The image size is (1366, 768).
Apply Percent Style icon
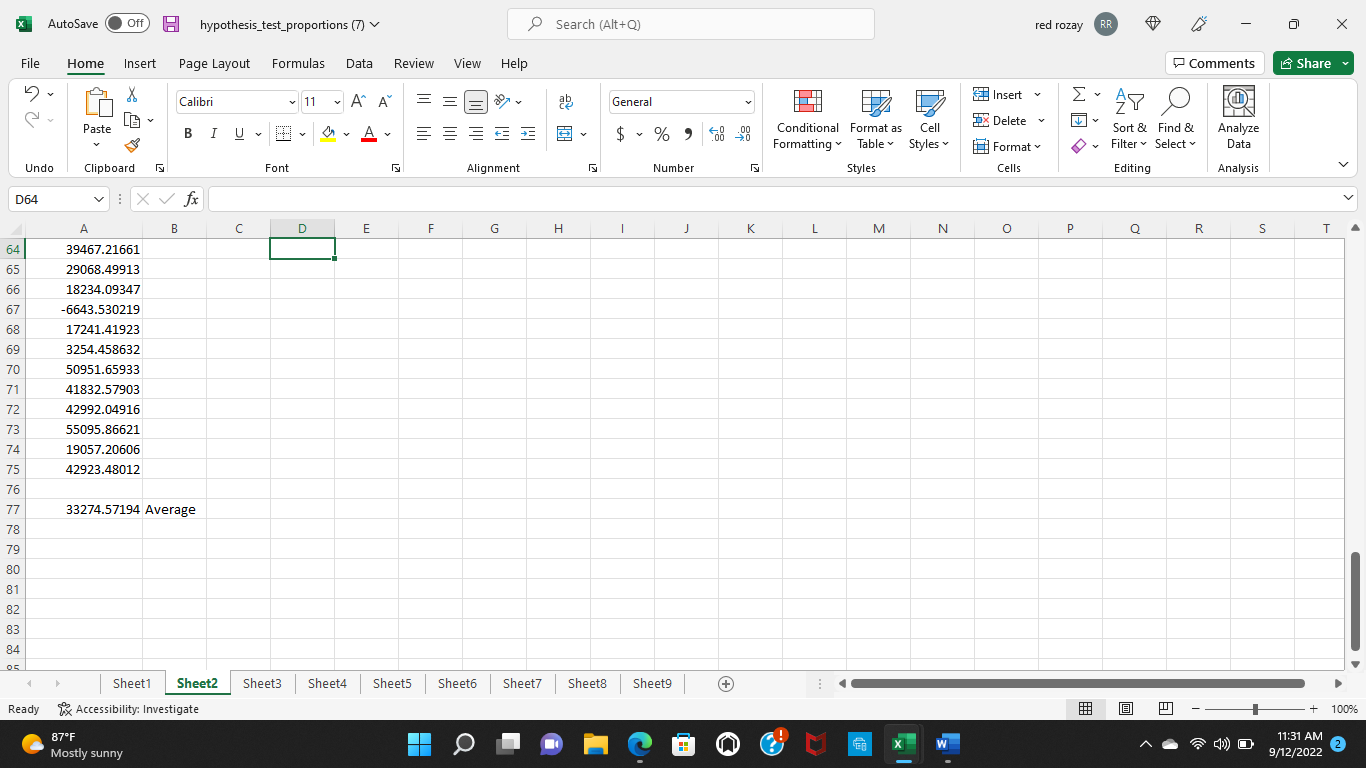click(662, 133)
